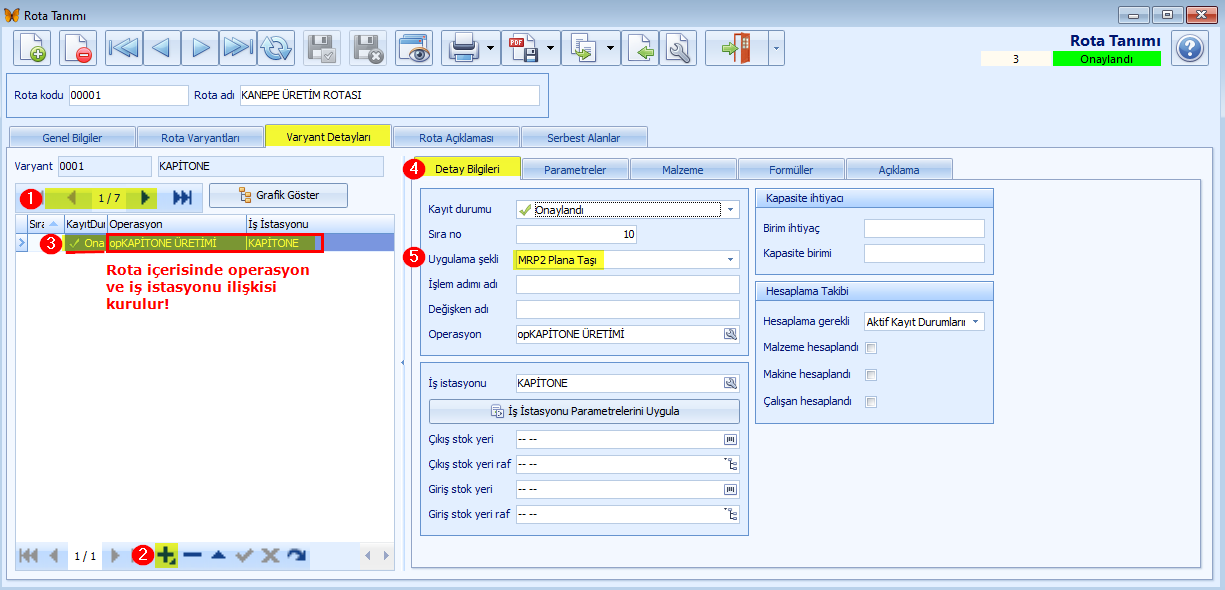Refresh the route record data

click(x=275, y=48)
